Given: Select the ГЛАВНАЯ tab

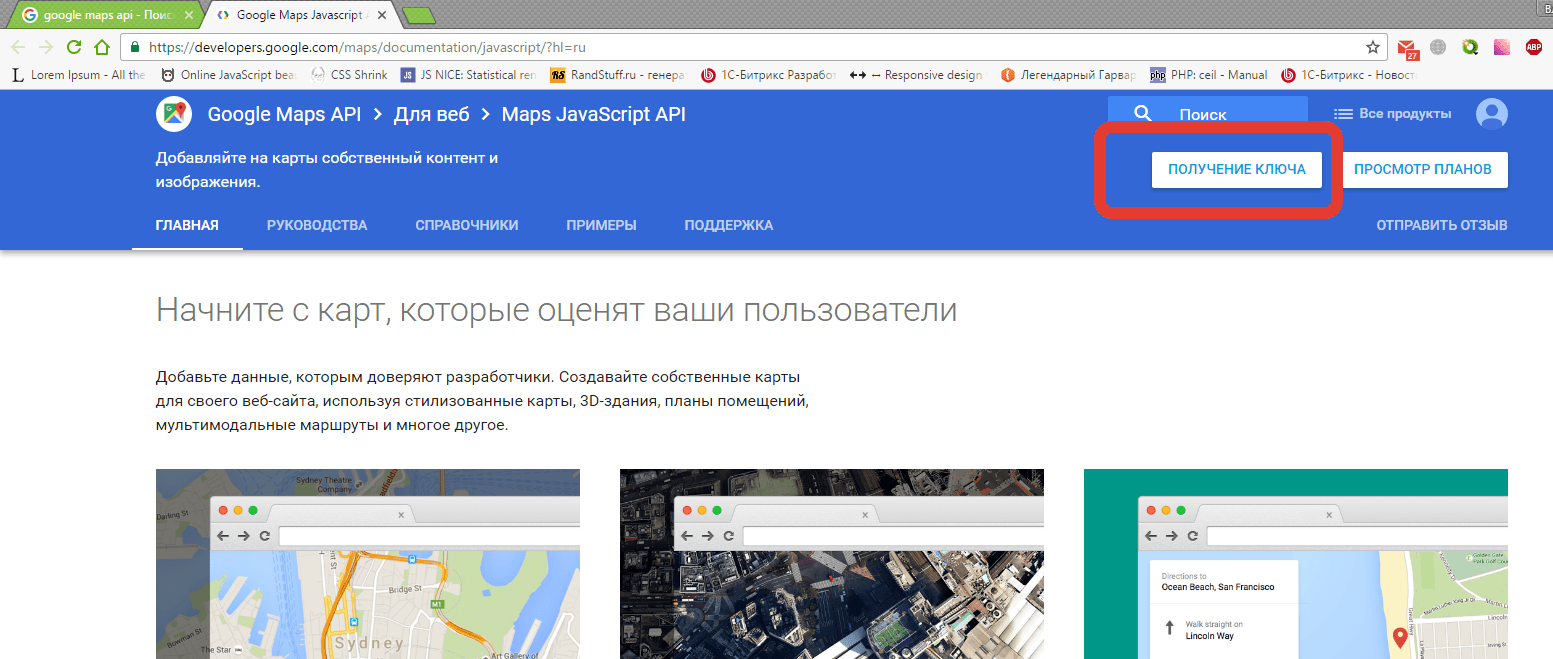Looking at the screenshot, I should (x=187, y=225).
